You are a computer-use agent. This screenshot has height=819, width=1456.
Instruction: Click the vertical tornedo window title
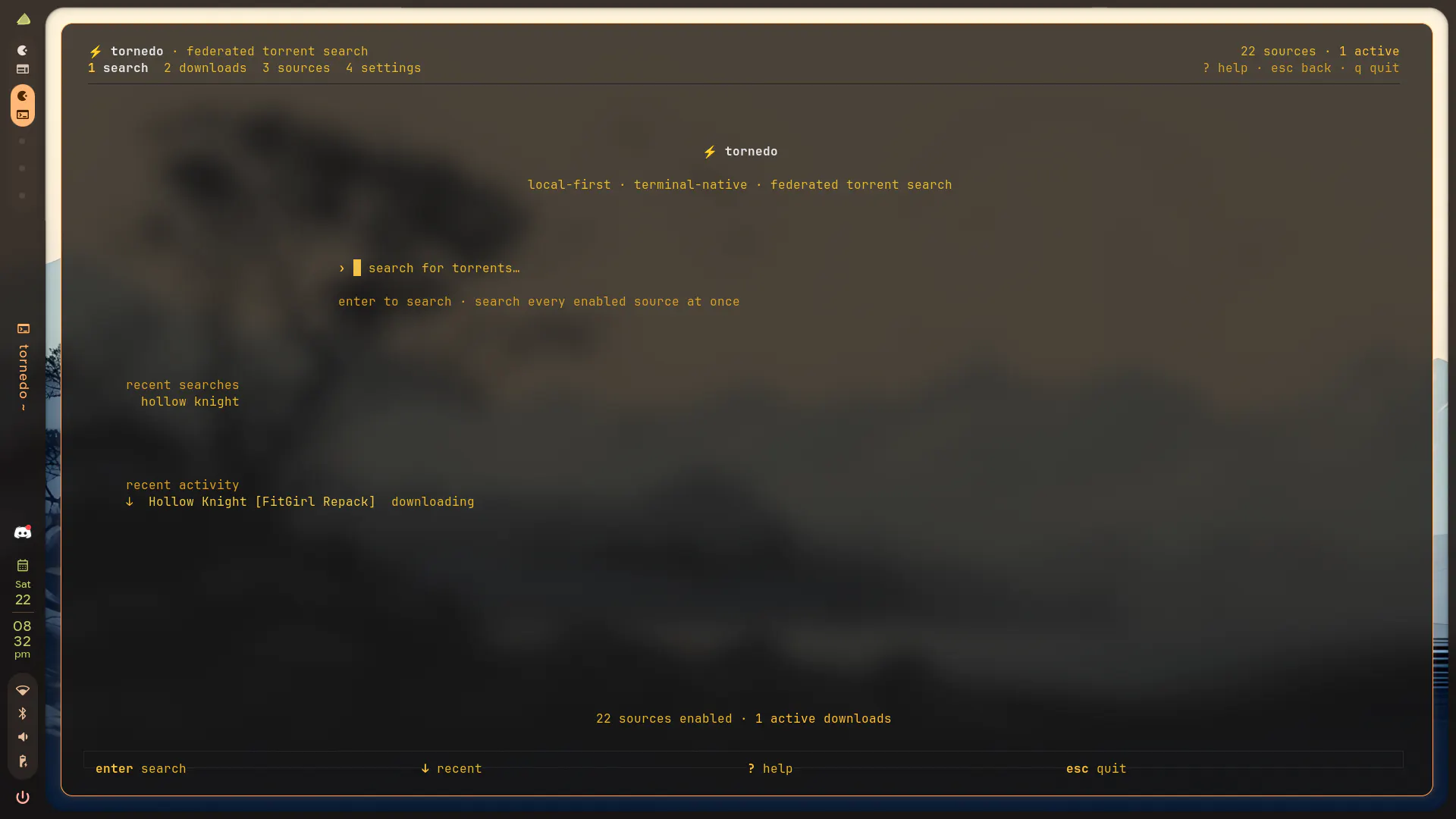(x=24, y=377)
